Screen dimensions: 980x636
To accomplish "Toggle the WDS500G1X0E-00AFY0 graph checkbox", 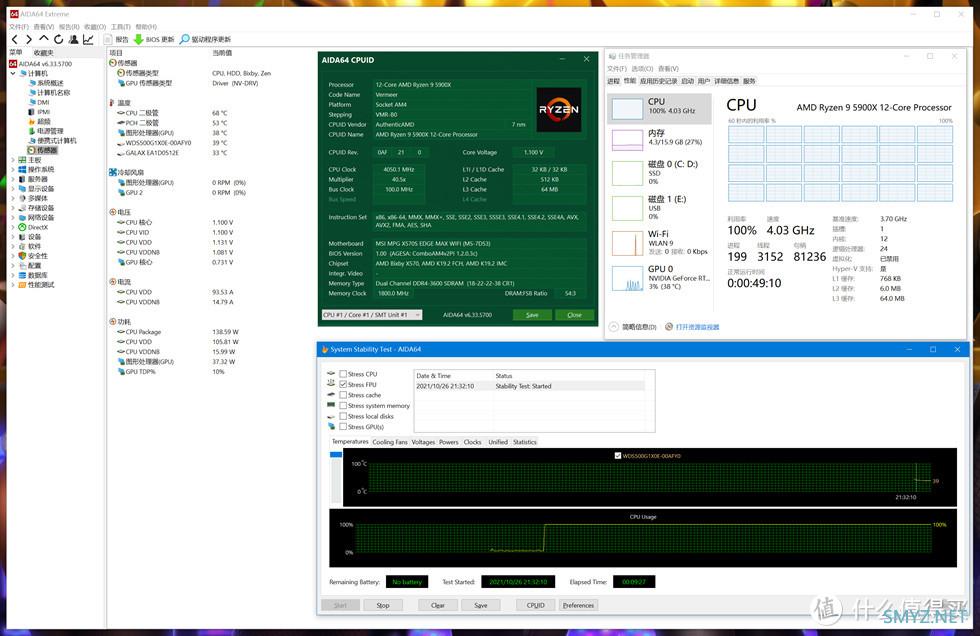I will coord(618,455).
